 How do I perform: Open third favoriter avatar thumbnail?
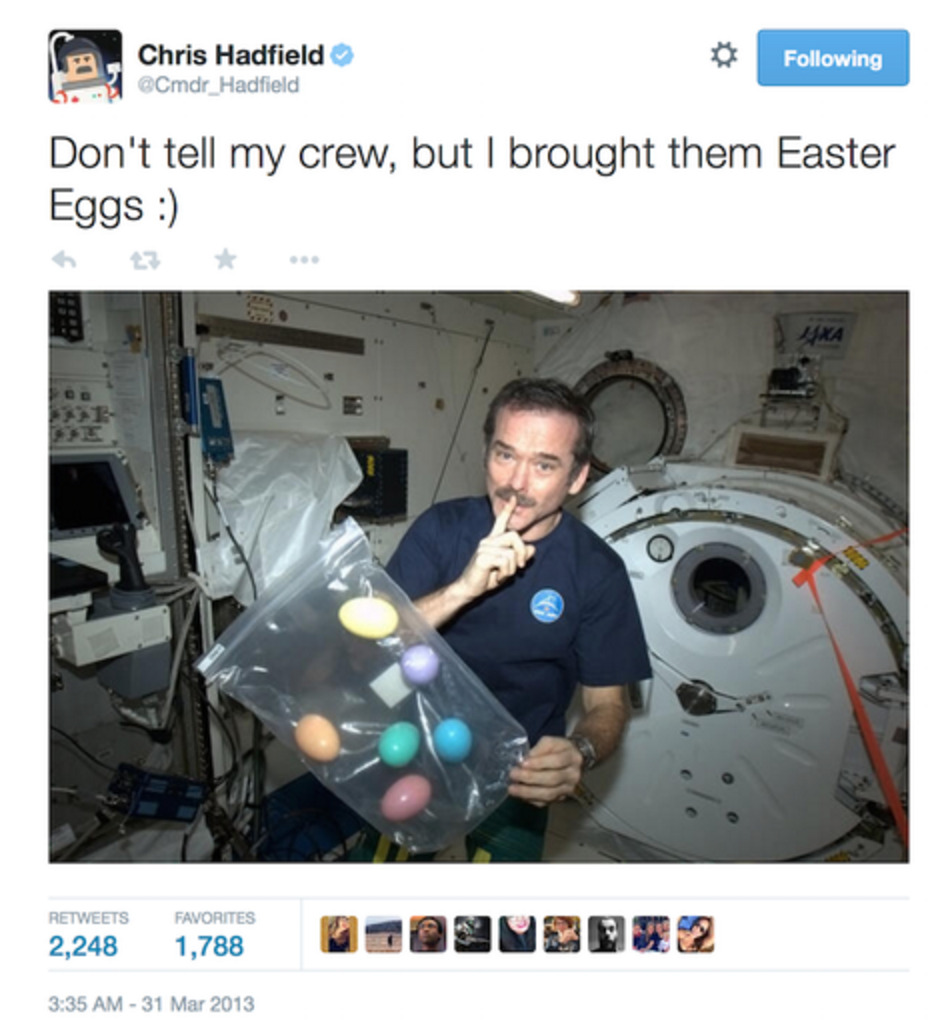pos(428,934)
